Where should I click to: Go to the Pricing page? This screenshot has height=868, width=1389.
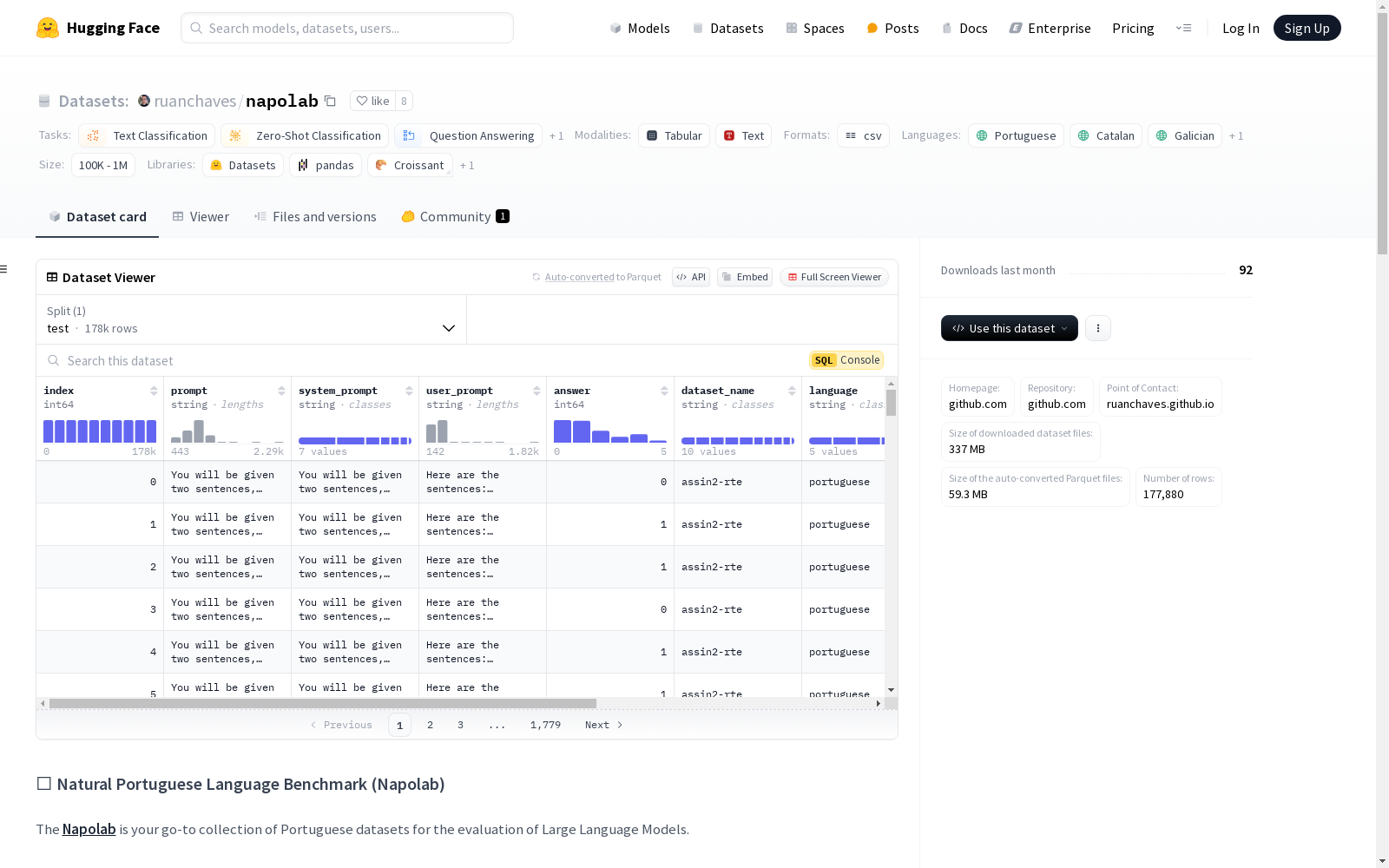click(1133, 28)
